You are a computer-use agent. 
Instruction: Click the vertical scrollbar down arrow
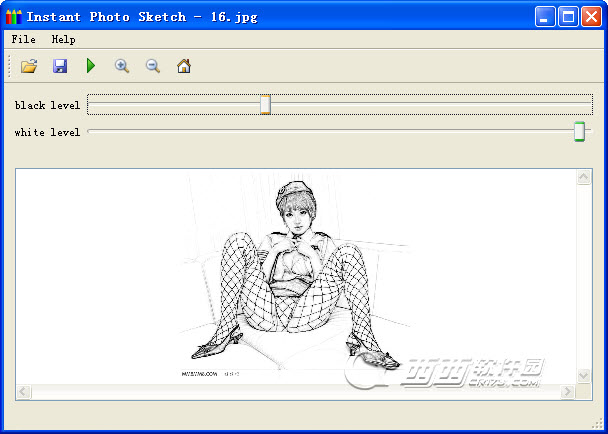click(x=584, y=375)
